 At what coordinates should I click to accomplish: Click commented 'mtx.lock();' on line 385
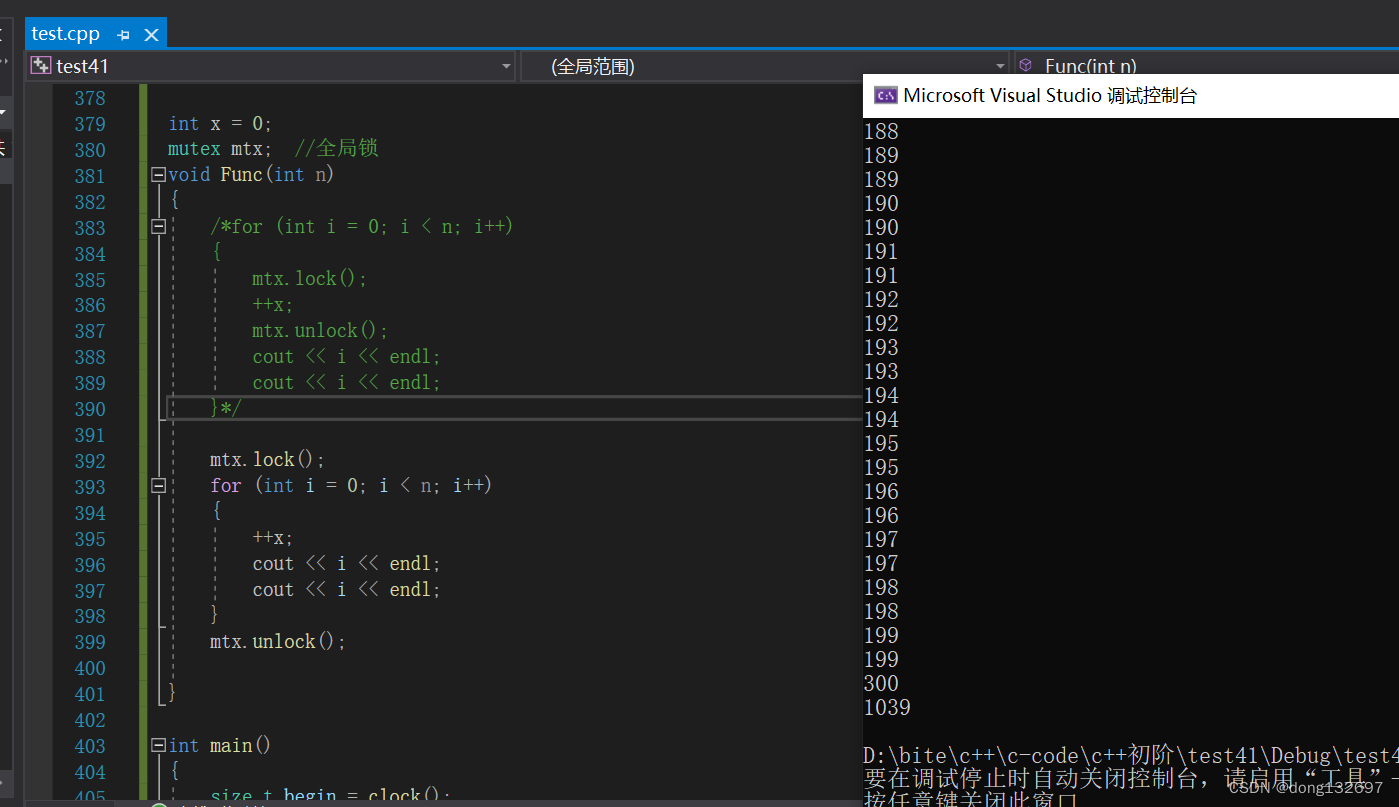(310, 279)
